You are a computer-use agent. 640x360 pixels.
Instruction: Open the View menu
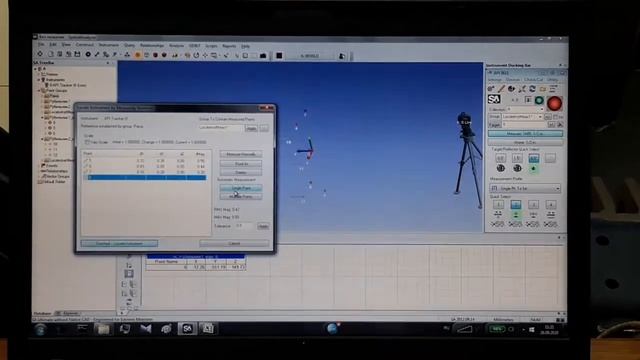(66, 44)
